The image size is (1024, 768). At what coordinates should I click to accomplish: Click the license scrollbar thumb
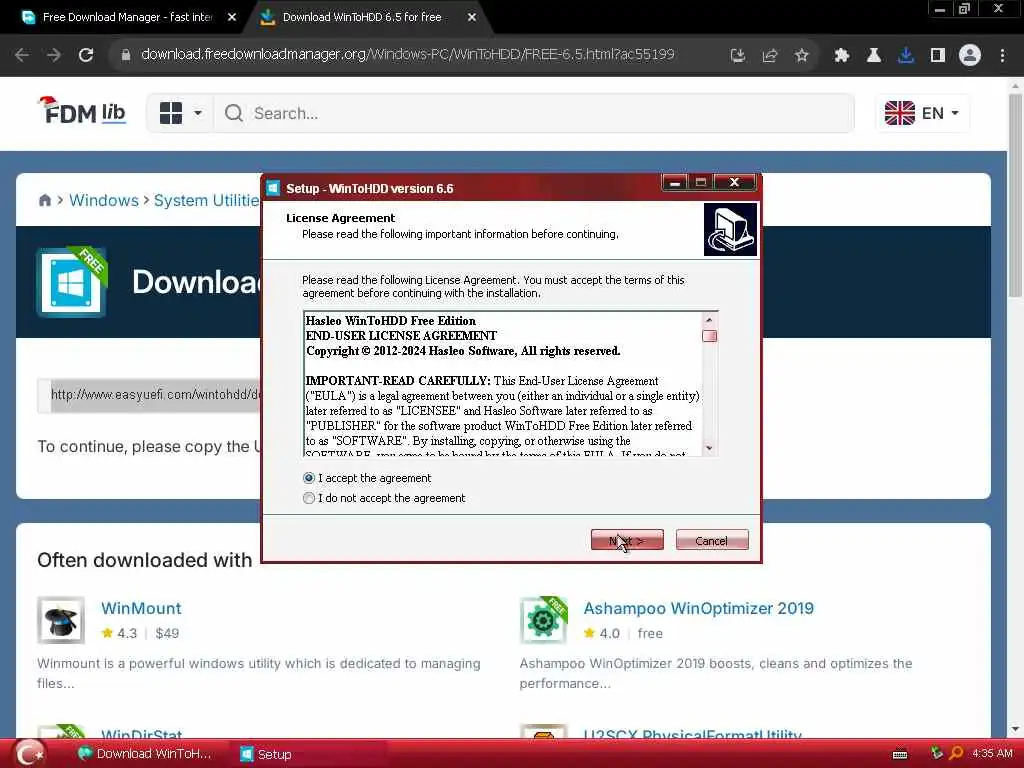pos(709,336)
